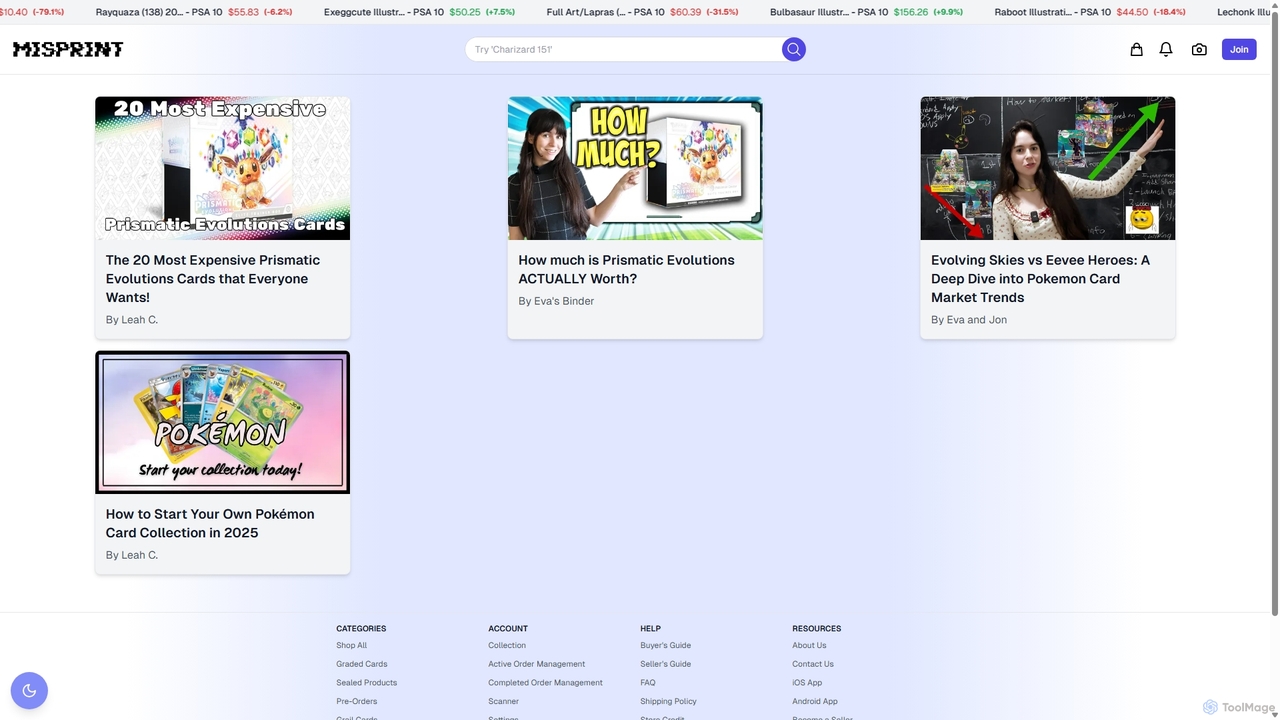Click the Bulbasaur Illustr... PSA 10 ticker item
This screenshot has height=720, width=1280.
coord(867,12)
